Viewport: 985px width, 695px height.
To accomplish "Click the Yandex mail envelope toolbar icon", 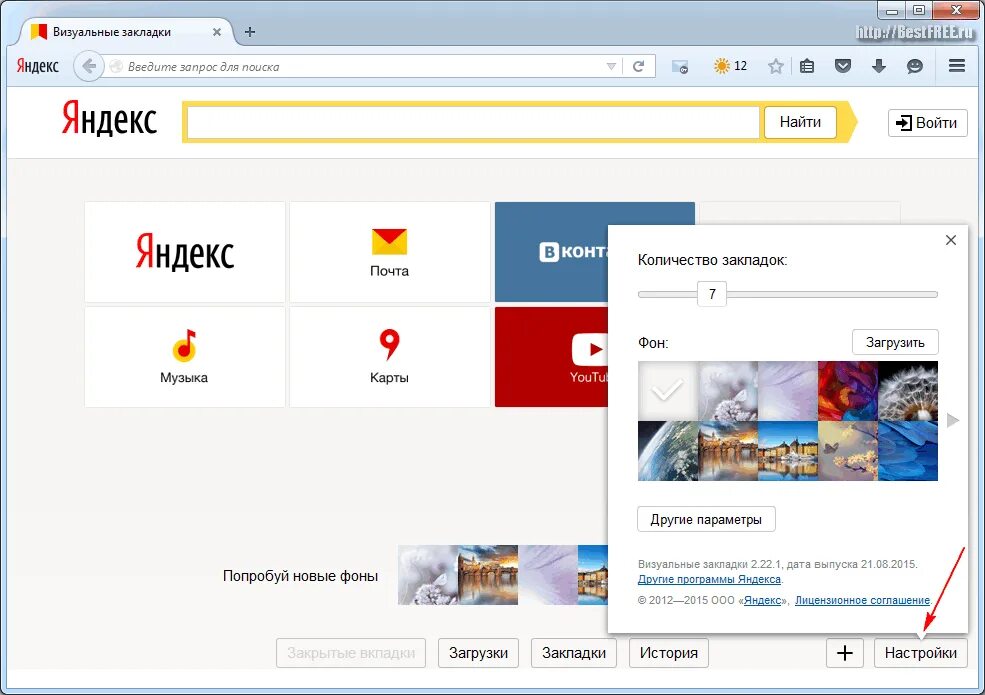I will 680,67.
